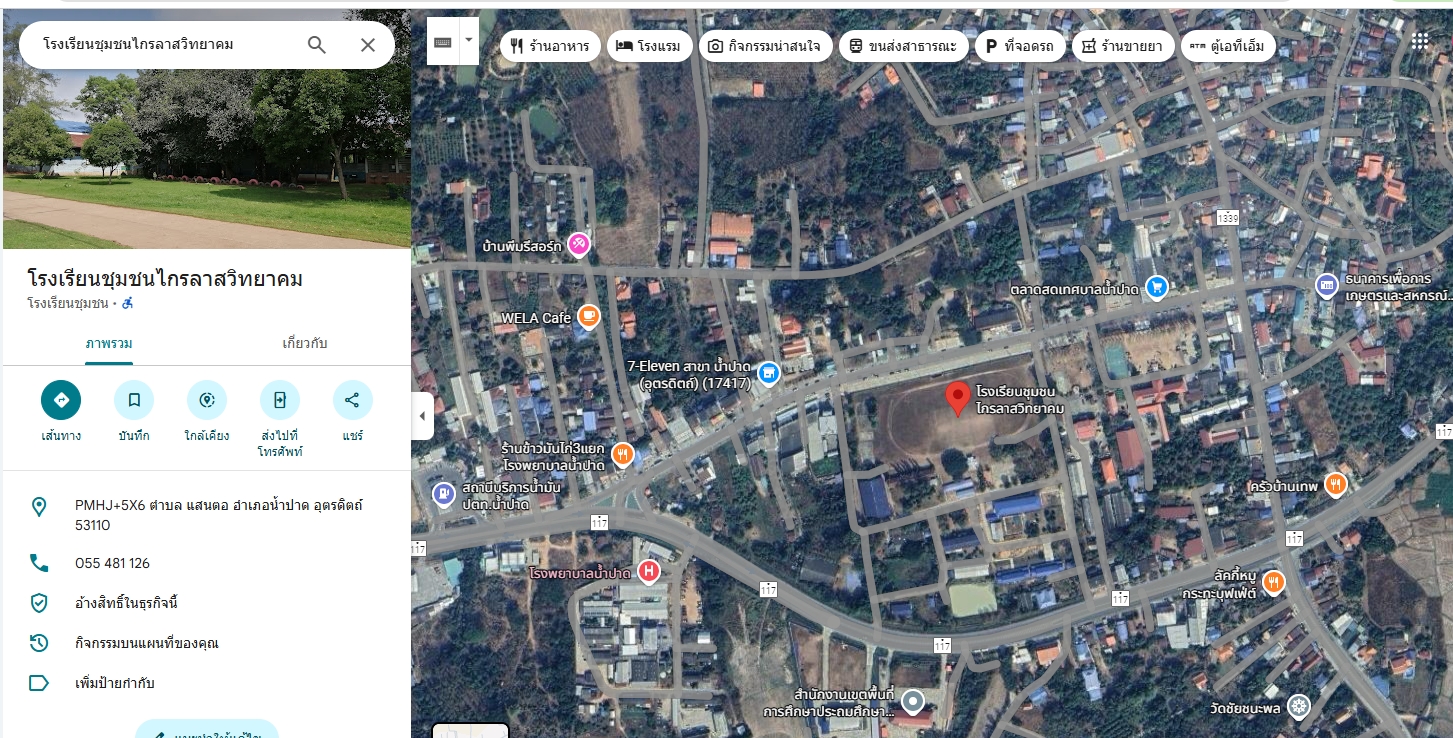Open Google apps grid icon
1453x738 pixels.
point(1420,40)
